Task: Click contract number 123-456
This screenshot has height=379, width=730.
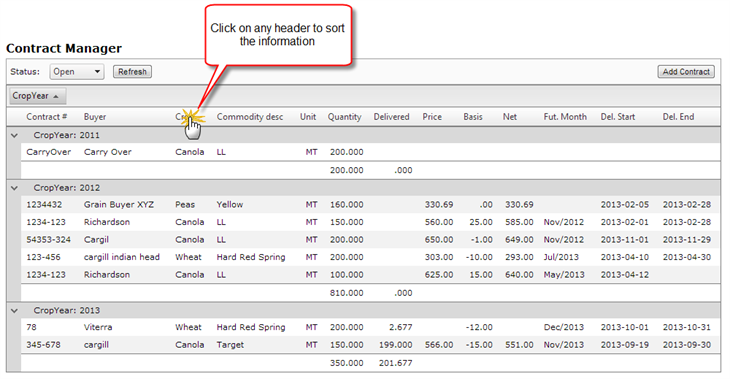Action: point(43,257)
